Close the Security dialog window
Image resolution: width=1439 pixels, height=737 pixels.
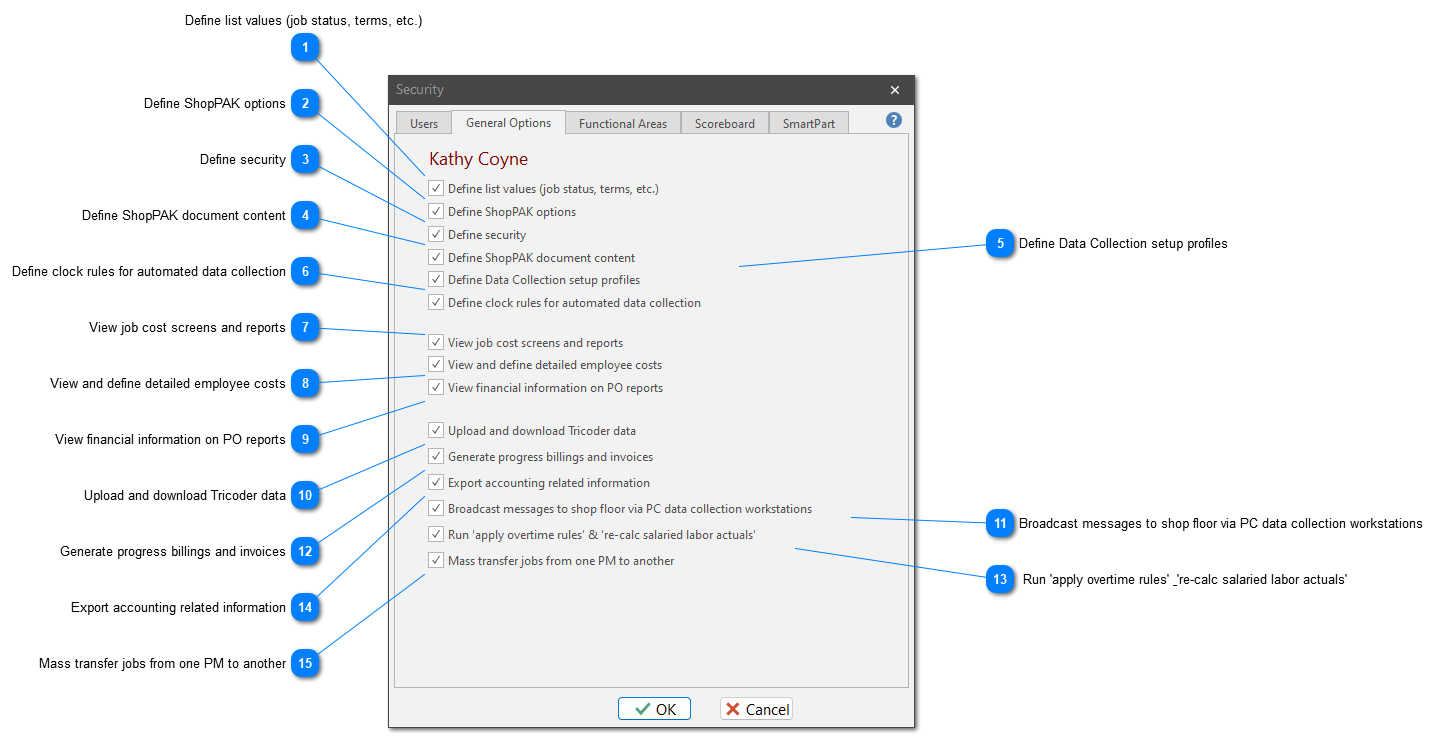pyautogui.click(x=894, y=90)
